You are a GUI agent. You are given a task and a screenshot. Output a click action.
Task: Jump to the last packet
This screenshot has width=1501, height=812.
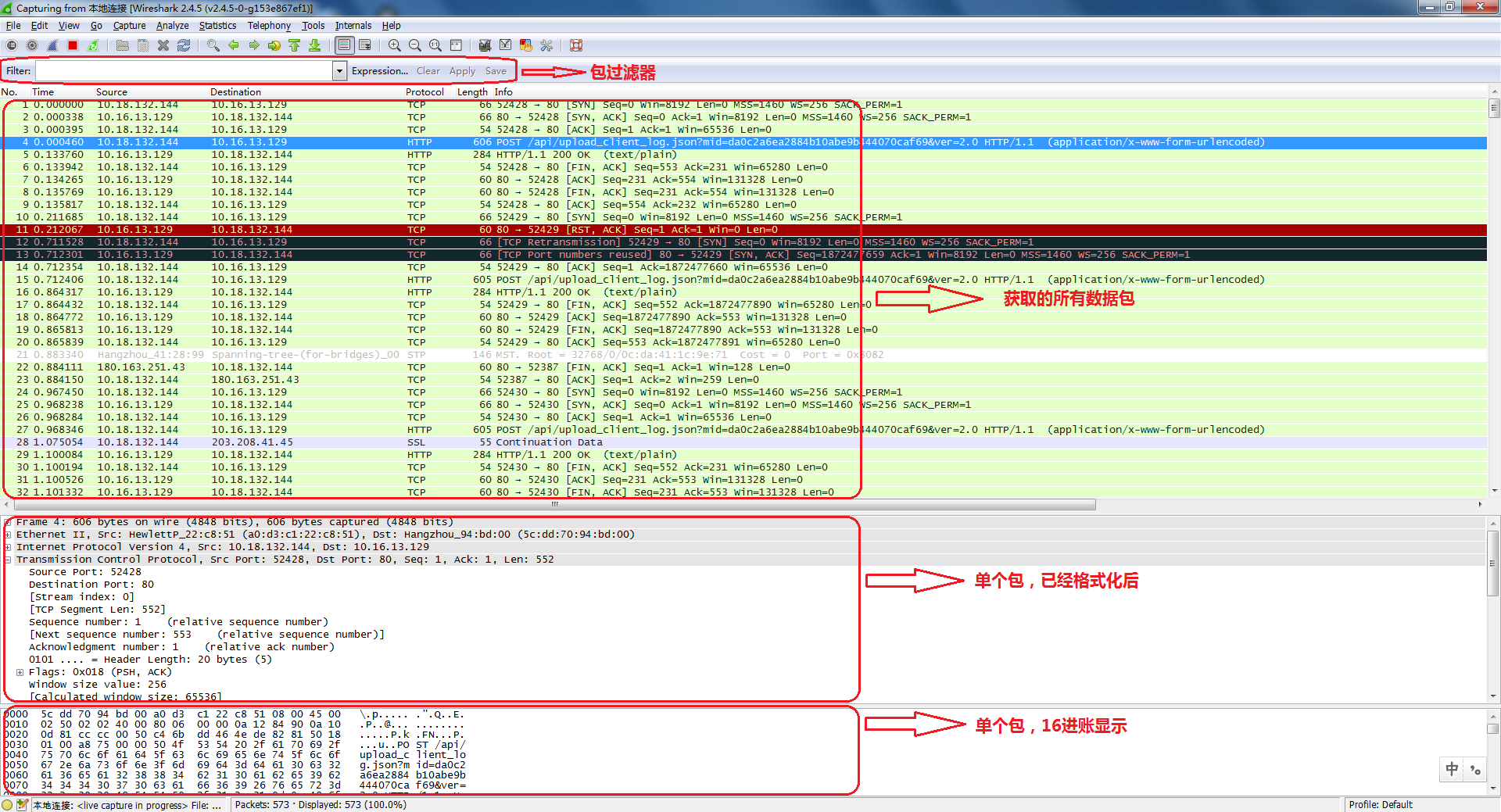click(x=315, y=45)
